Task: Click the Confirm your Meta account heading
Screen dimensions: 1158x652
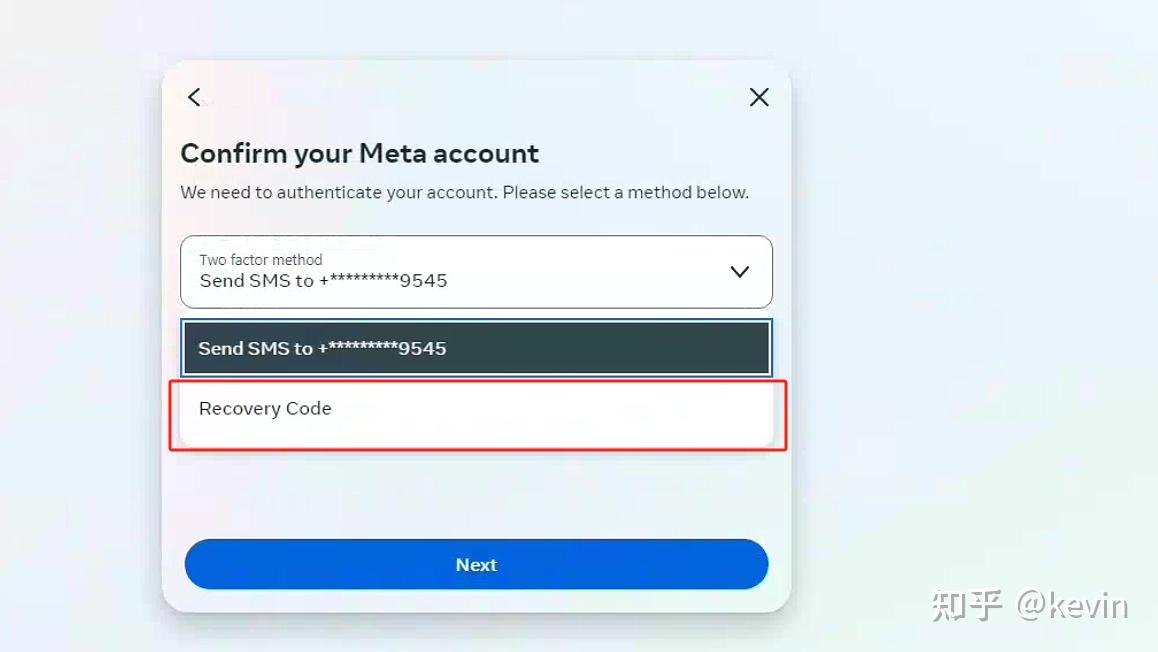Action: click(x=360, y=153)
